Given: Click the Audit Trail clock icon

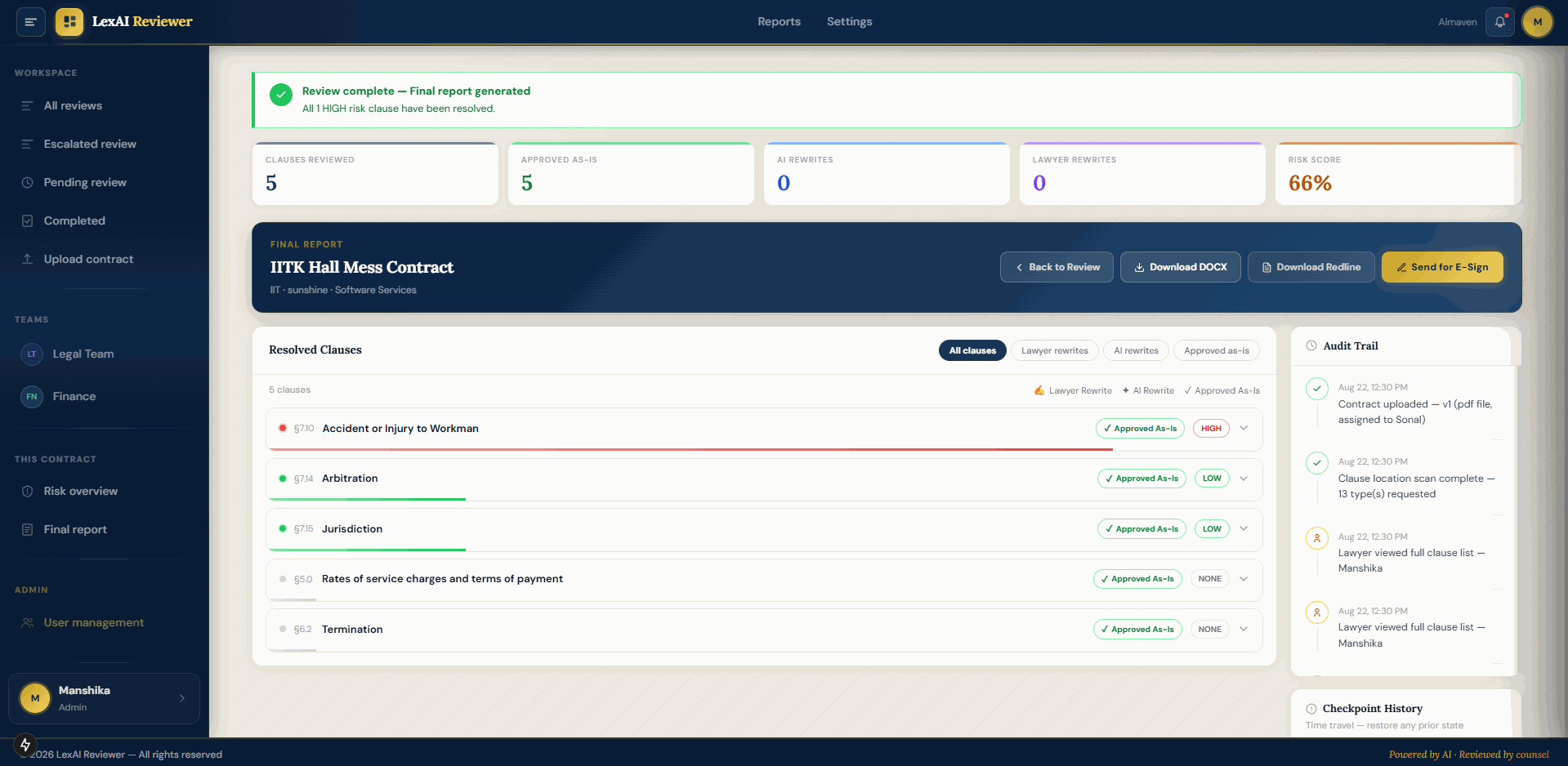Looking at the screenshot, I should (1311, 346).
